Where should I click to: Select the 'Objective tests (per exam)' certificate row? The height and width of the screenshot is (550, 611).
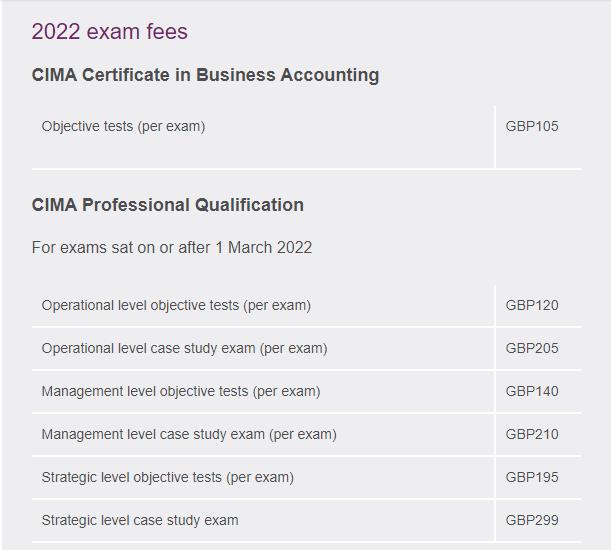click(123, 126)
